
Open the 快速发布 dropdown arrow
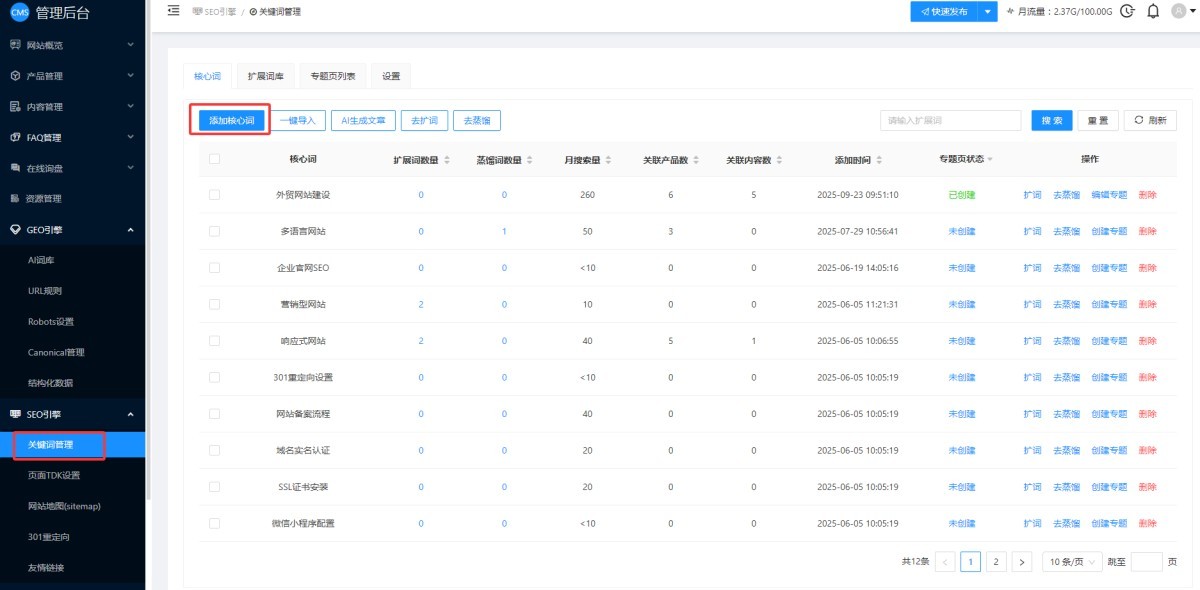click(x=988, y=12)
